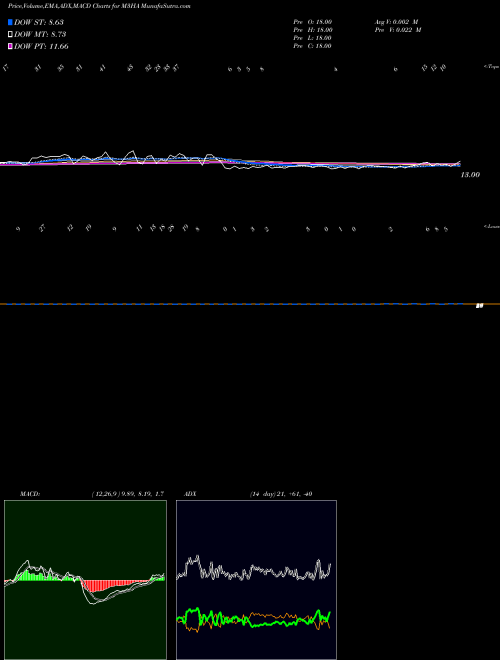Image resolution: width=500 pixels, height=660 pixels.
Task: Open the ADX indicator chart panel
Action: pyautogui.click(x=256, y=580)
